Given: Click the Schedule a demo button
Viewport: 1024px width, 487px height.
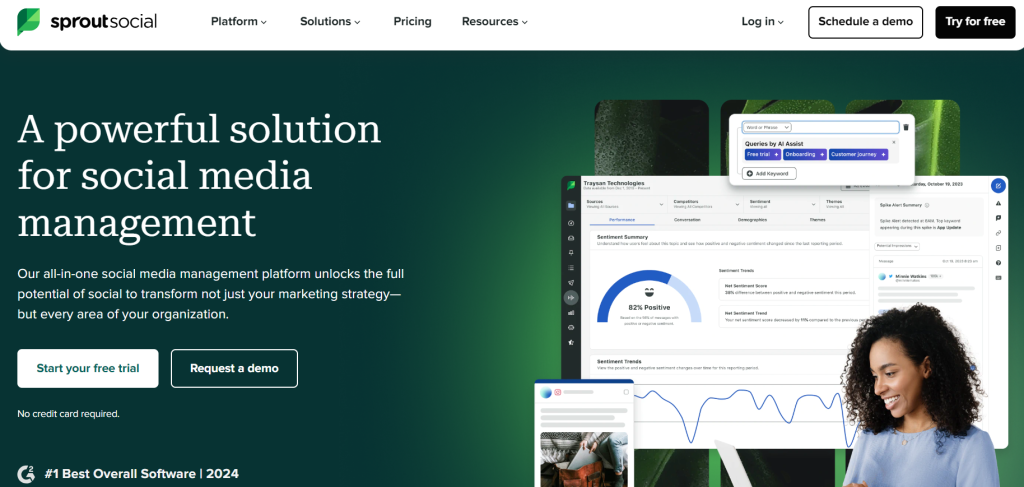Looking at the screenshot, I should coord(865,22).
